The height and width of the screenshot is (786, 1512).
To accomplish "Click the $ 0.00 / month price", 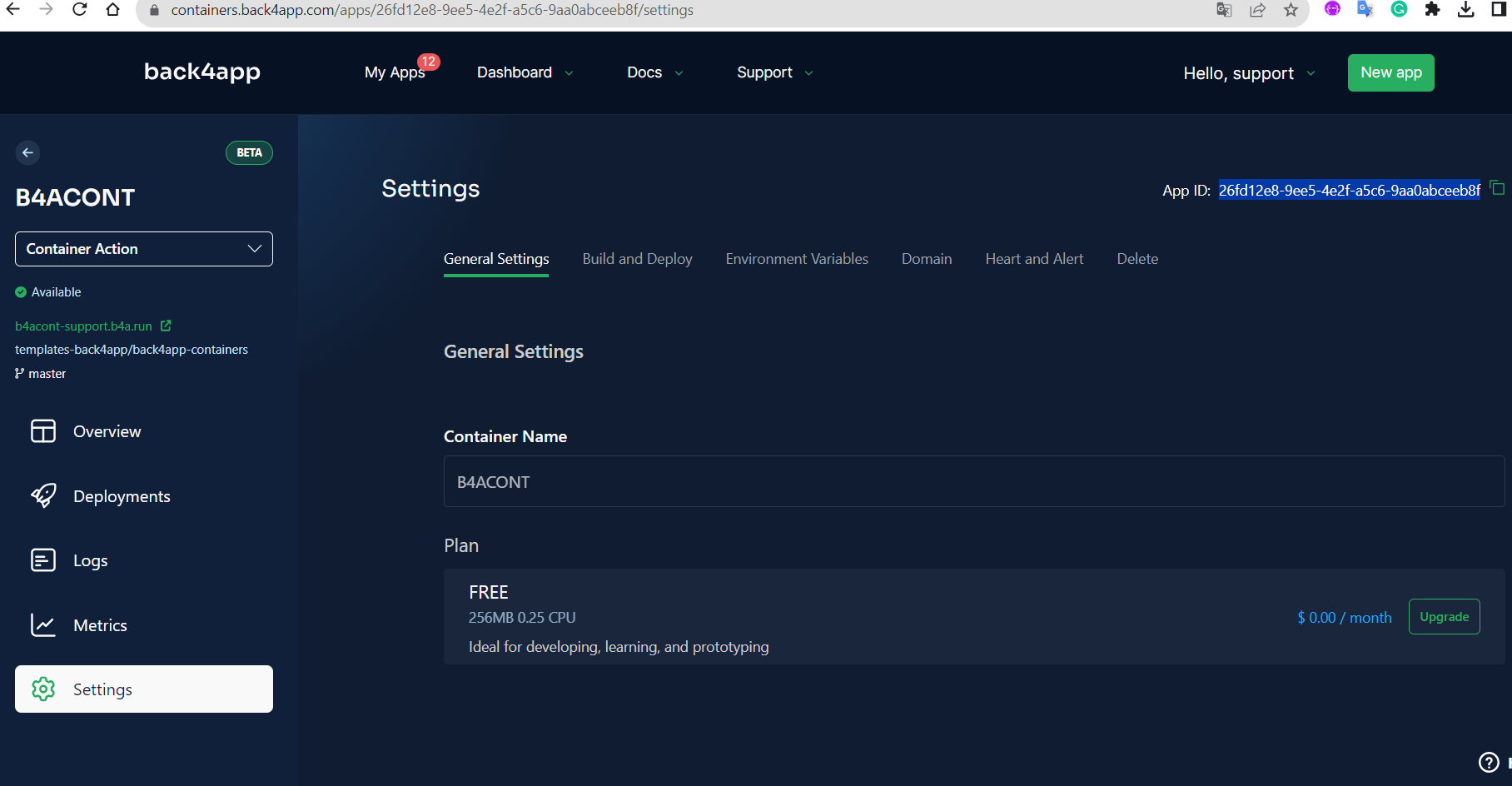I will pos(1345,617).
